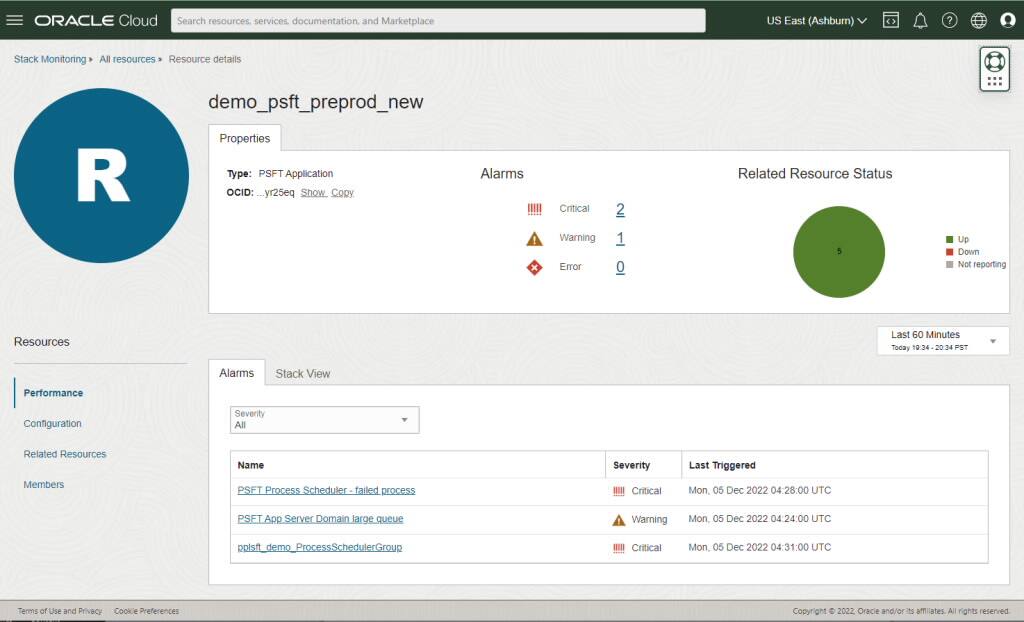1024x622 pixels.
Task: Select the Properties tab
Action: pyautogui.click(x=245, y=138)
